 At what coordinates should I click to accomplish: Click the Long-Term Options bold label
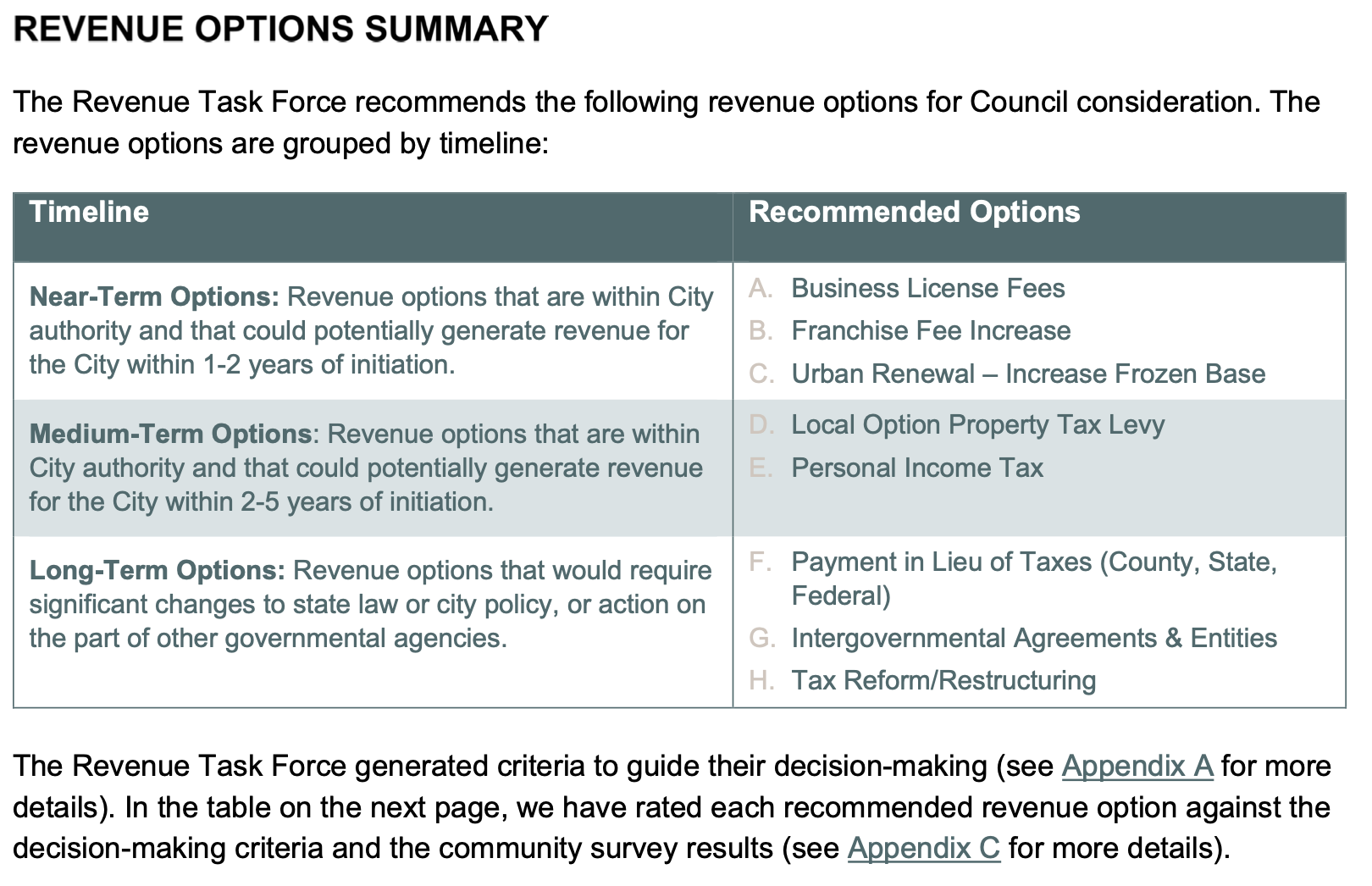tap(158, 571)
